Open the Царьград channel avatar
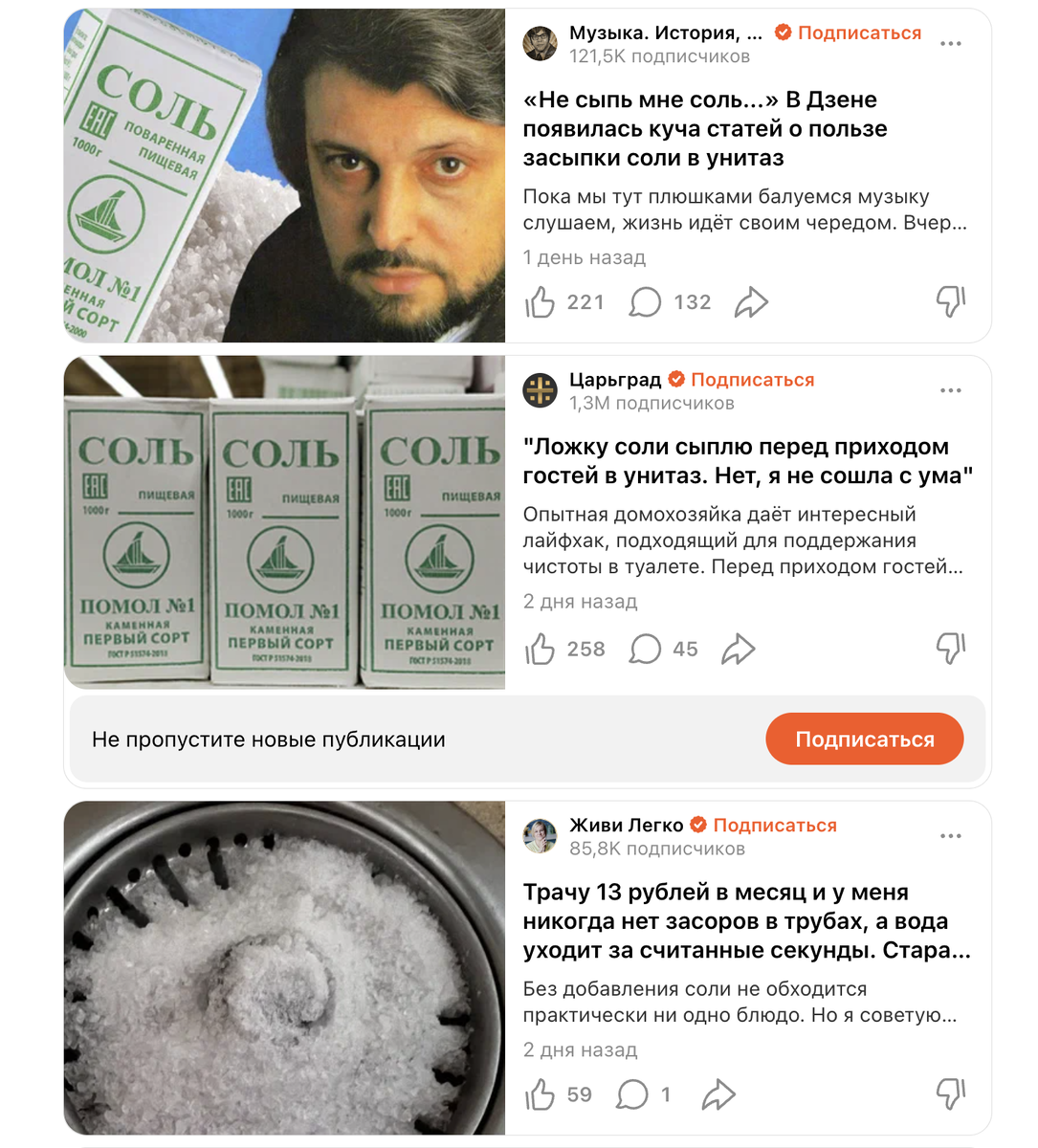Screen dimensions: 1038x1148 pyautogui.click(x=541, y=390)
